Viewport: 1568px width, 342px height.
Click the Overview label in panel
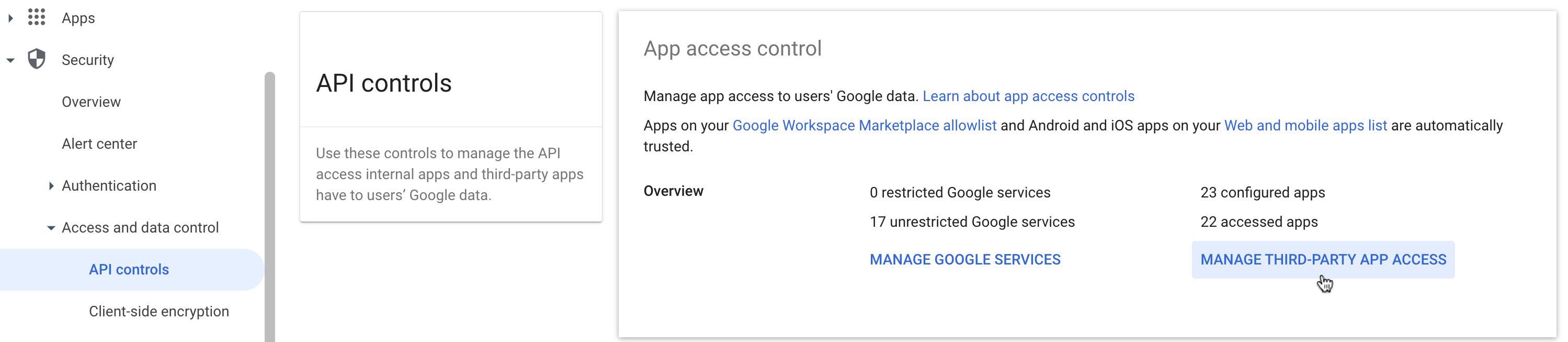(x=673, y=191)
